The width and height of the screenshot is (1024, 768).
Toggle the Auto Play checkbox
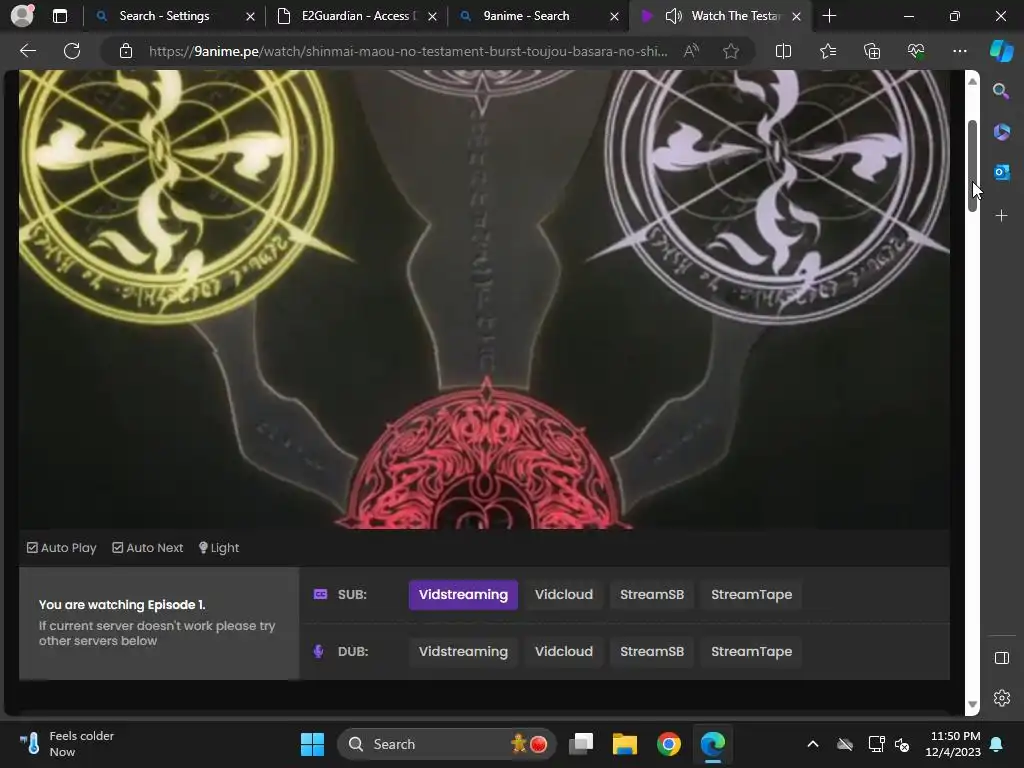click(61, 548)
